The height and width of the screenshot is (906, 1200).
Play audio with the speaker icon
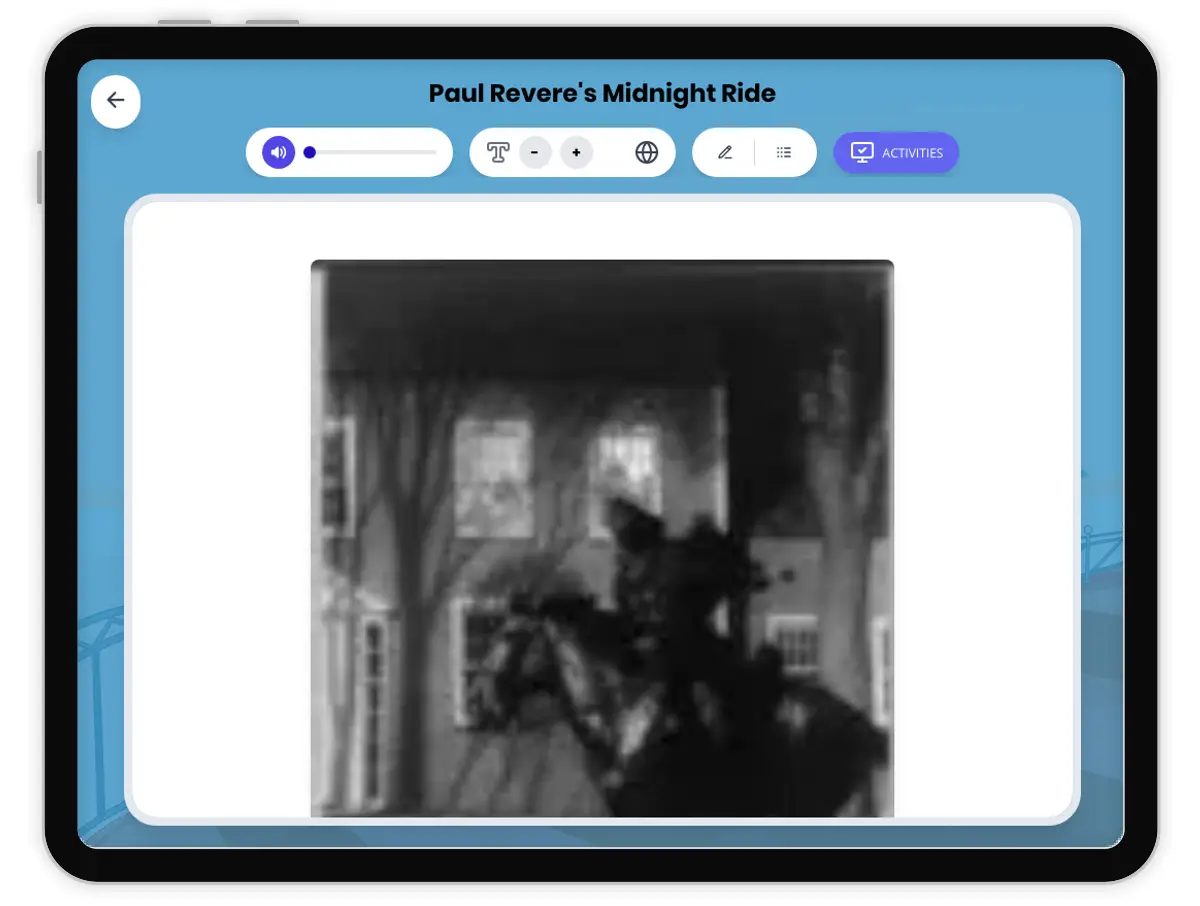[279, 153]
